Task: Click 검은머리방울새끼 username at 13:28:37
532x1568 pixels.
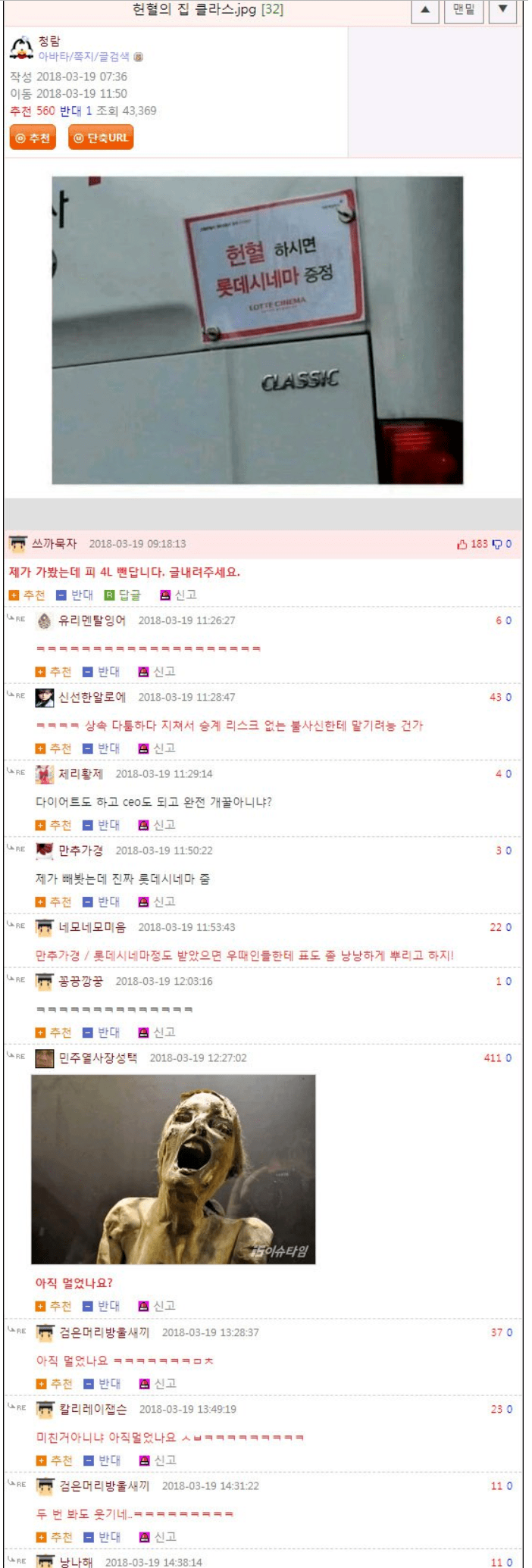Action: tap(105, 1332)
